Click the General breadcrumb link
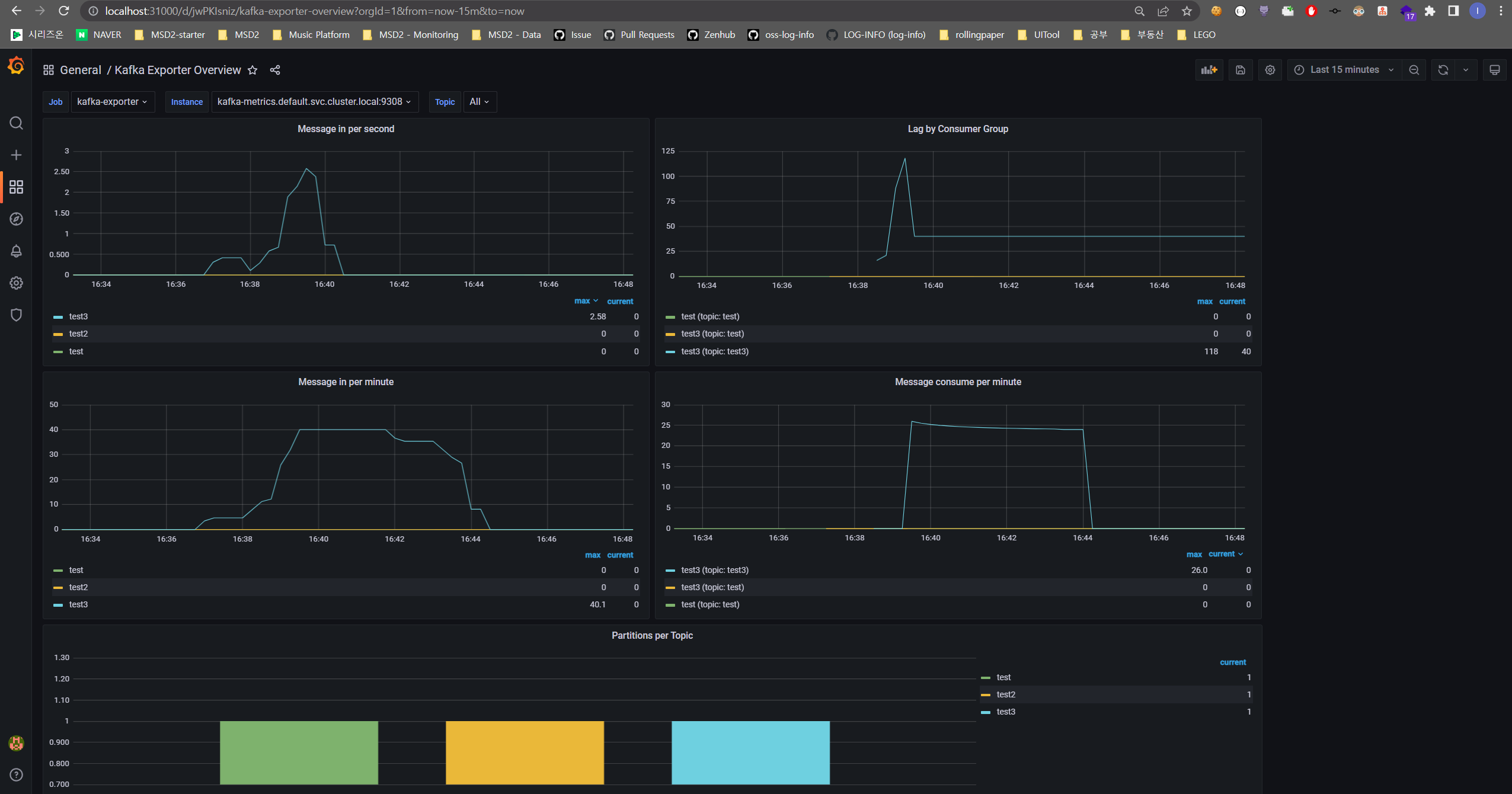 81,70
